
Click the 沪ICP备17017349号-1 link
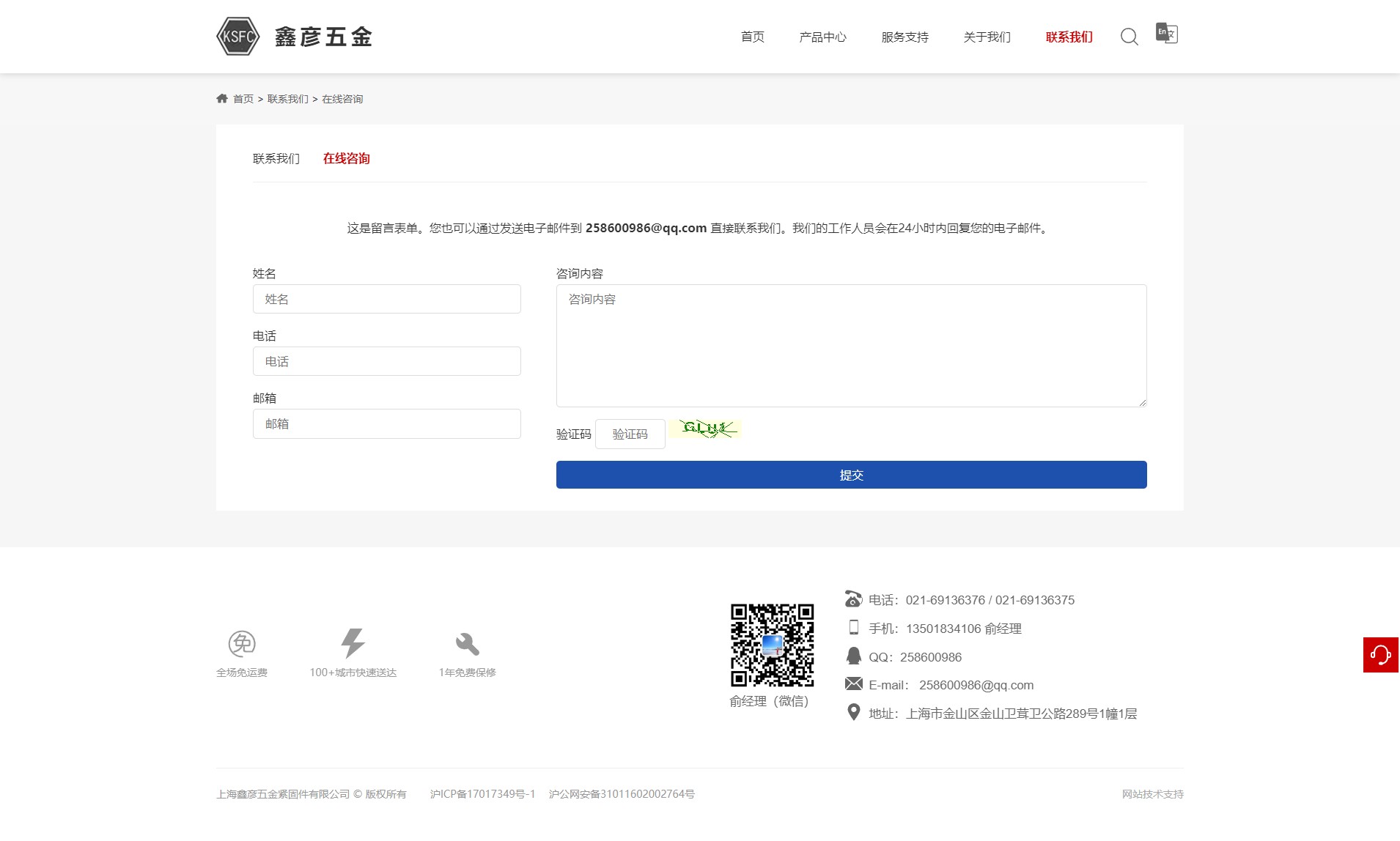click(482, 794)
